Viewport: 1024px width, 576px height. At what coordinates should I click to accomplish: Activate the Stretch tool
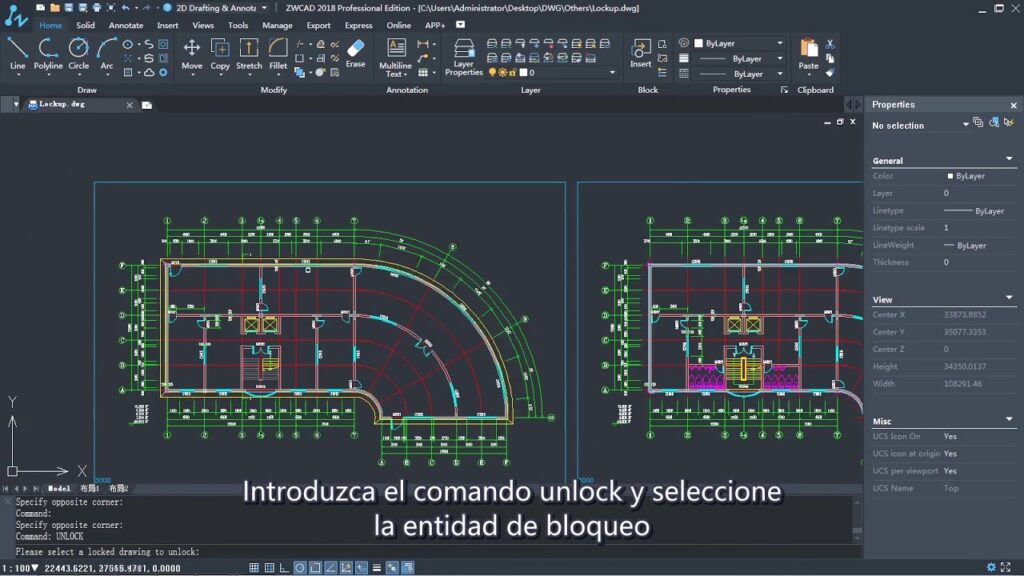point(249,54)
